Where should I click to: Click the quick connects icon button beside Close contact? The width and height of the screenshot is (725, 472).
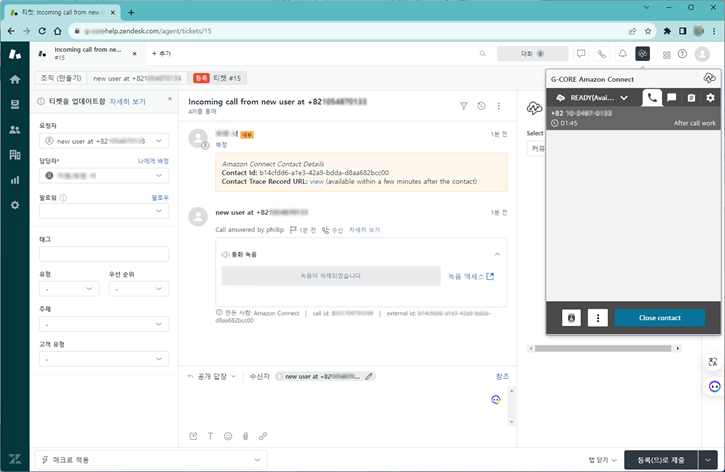click(x=571, y=318)
